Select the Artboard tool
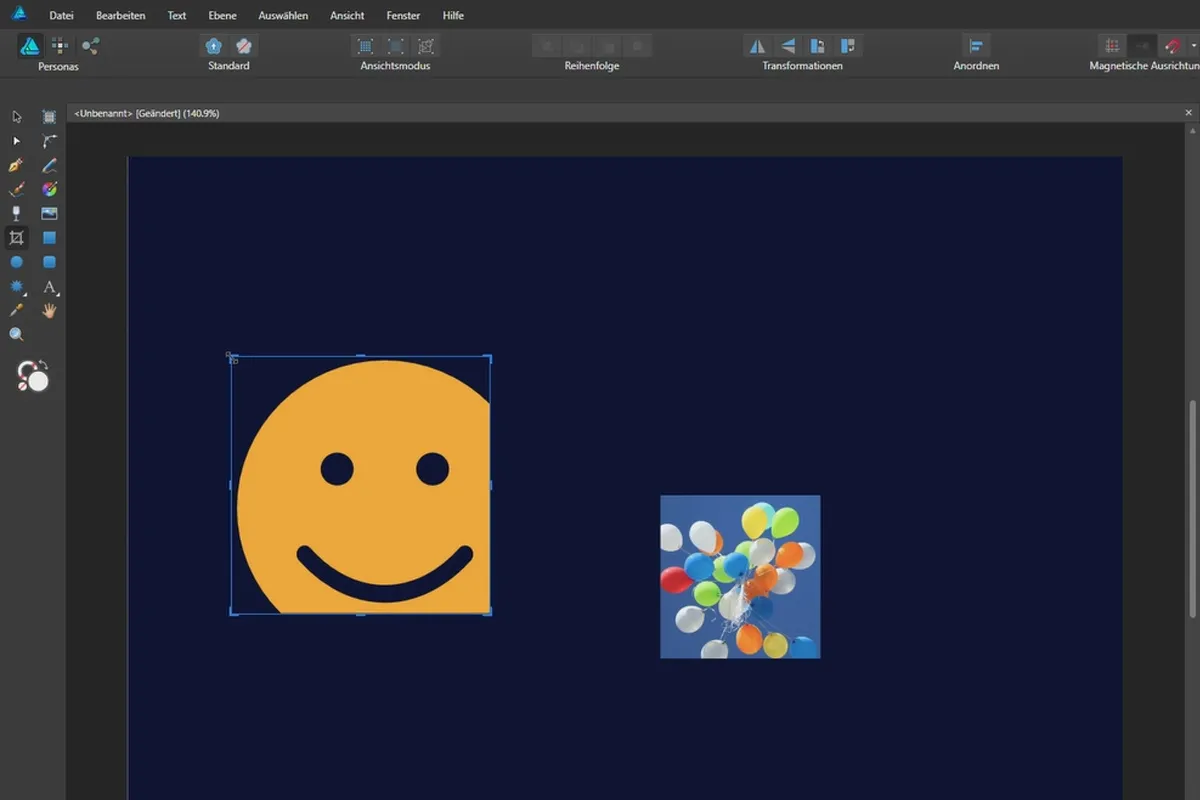 (49, 117)
